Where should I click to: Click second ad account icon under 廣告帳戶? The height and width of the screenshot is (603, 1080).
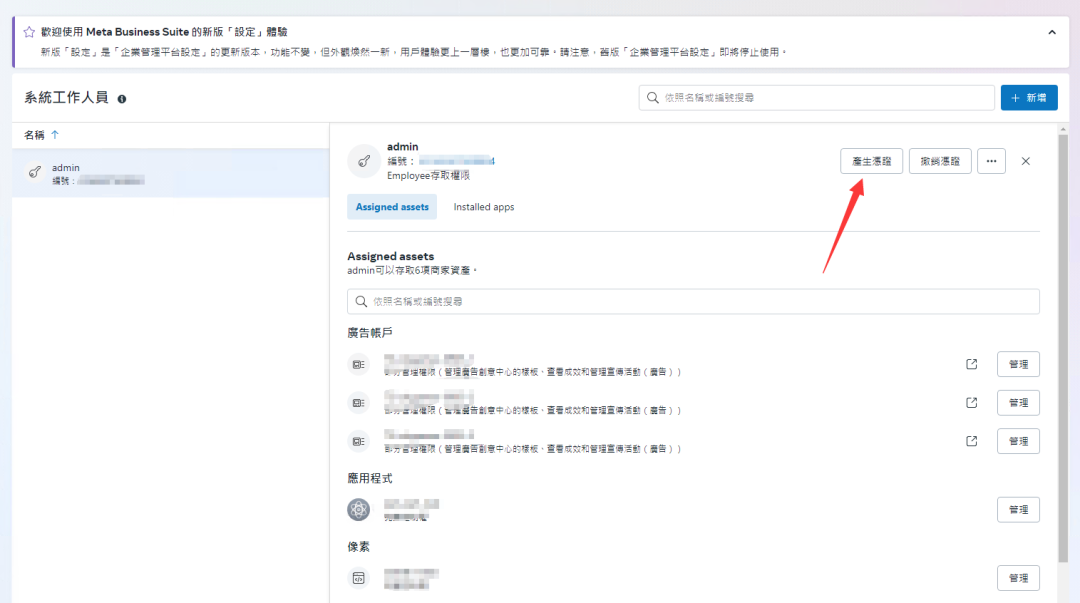coord(358,403)
